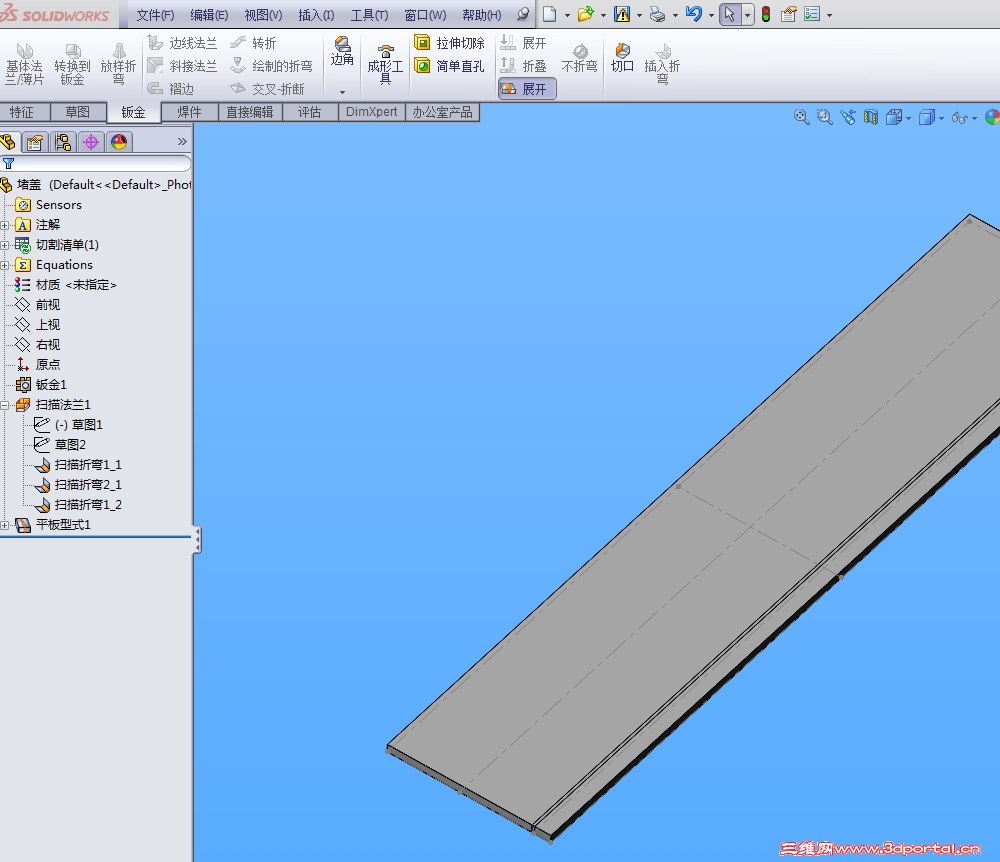Screen dimensions: 1000x862
Task: Click the Open file folder icon
Action: [585, 14]
